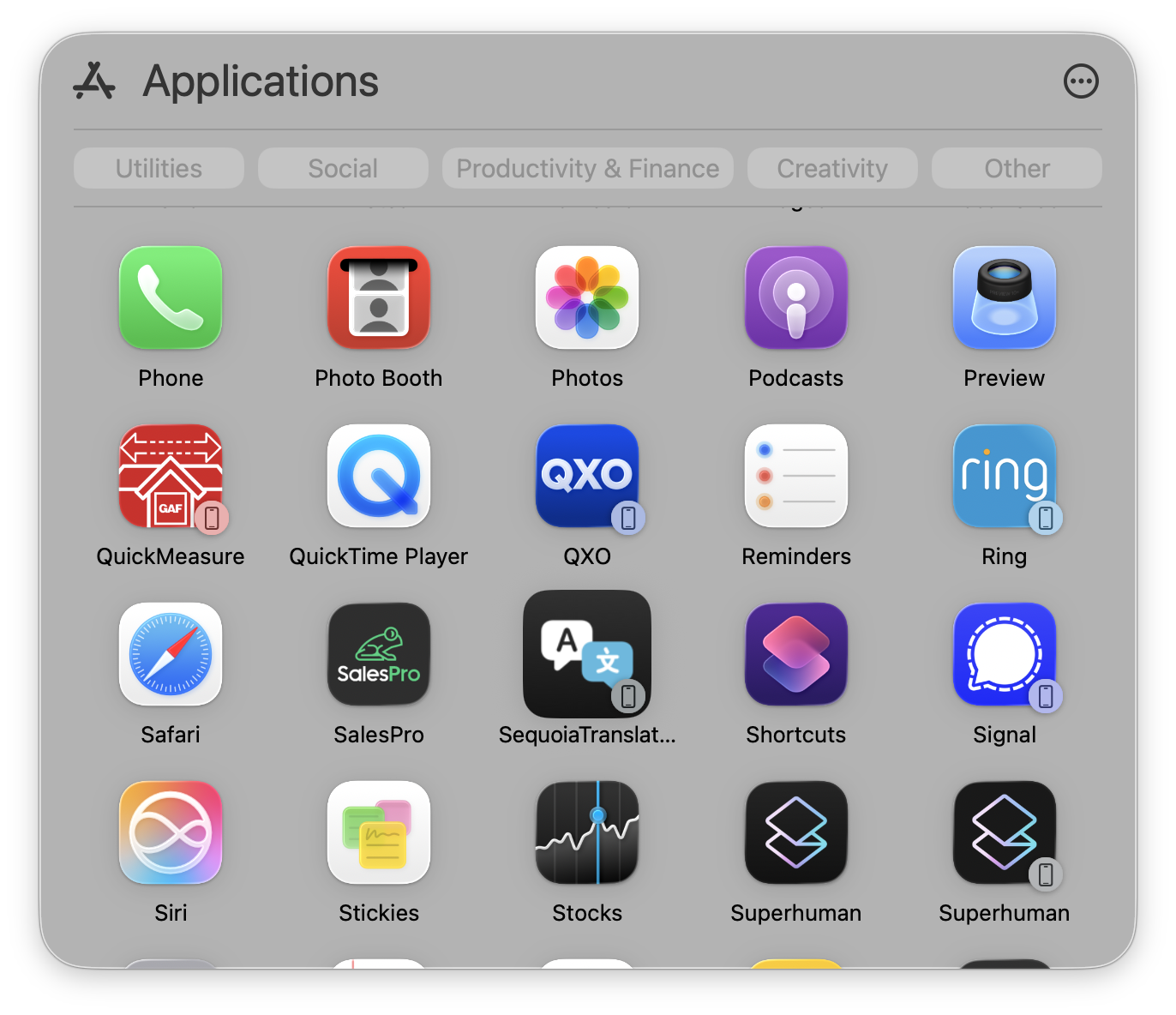Open the Photos app

click(x=587, y=297)
